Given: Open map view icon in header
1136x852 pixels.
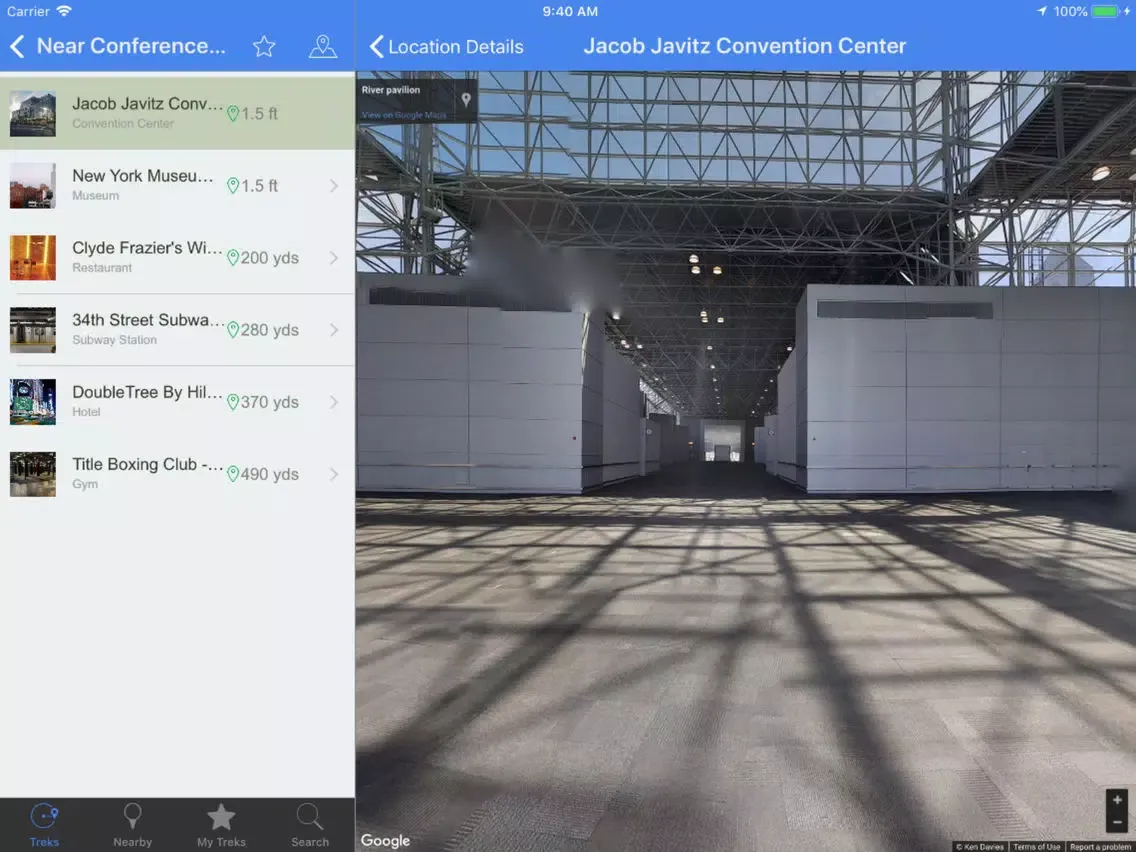Looking at the screenshot, I should click(x=322, y=46).
